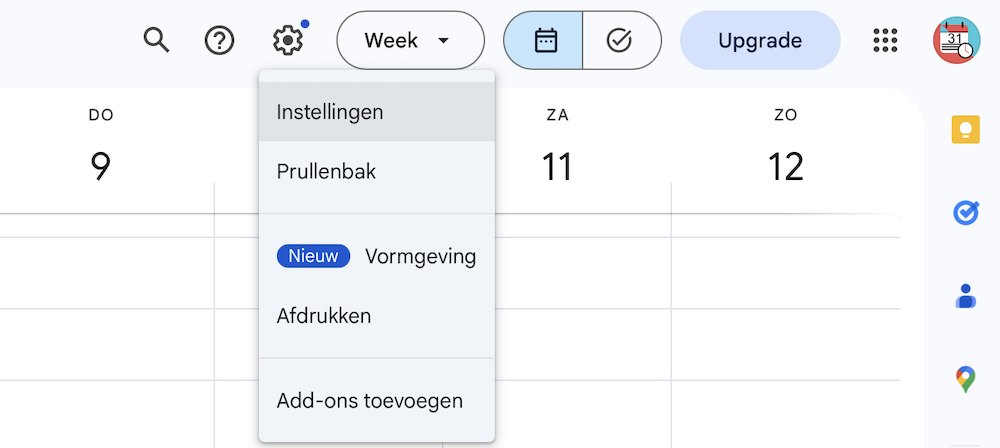This screenshot has height=448, width=1000.
Task: Click the Week dropdown arrow
Action: tap(444, 41)
